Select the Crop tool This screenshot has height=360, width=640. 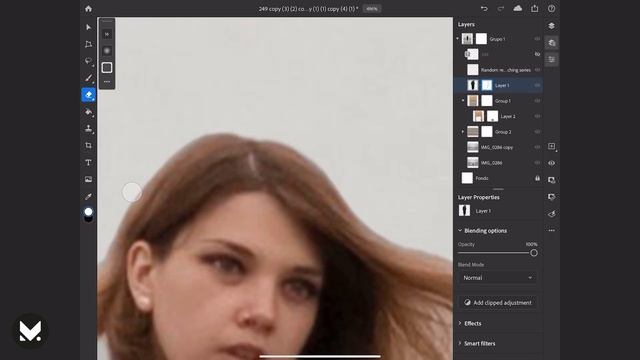tap(89, 145)
